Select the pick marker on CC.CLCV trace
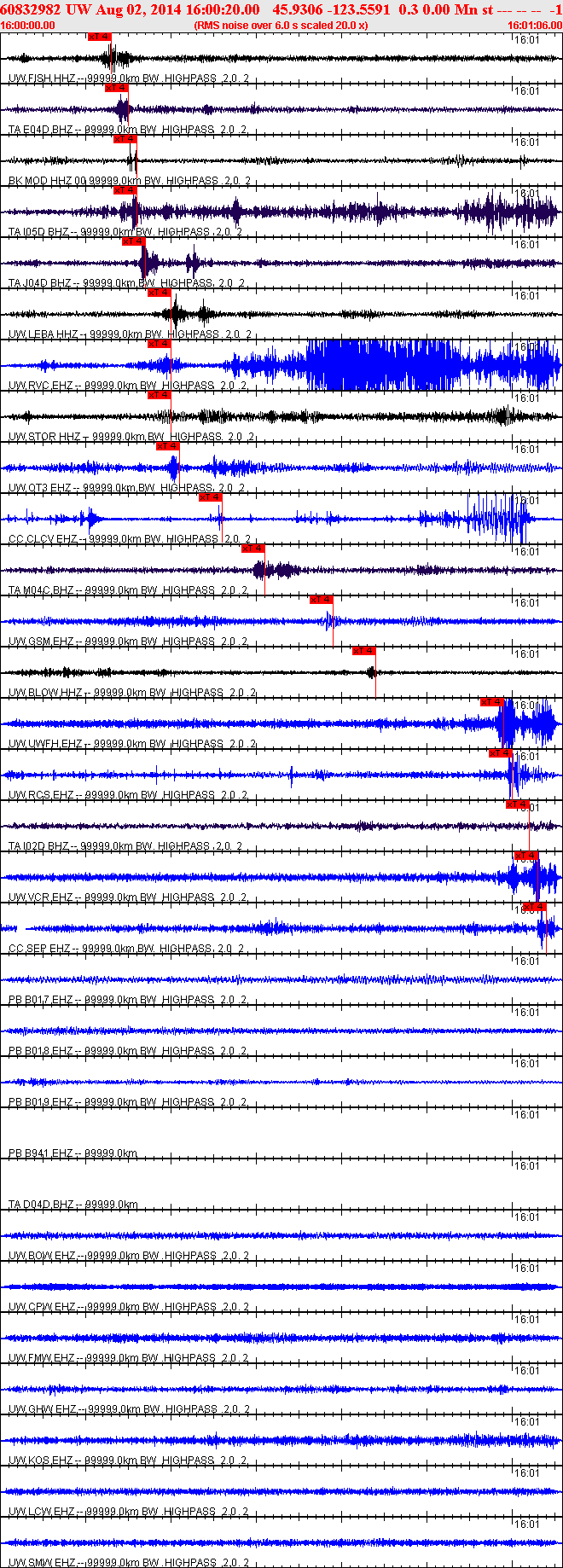The height and width of the screenshot is (1568, 563). (x=210, y=497)
